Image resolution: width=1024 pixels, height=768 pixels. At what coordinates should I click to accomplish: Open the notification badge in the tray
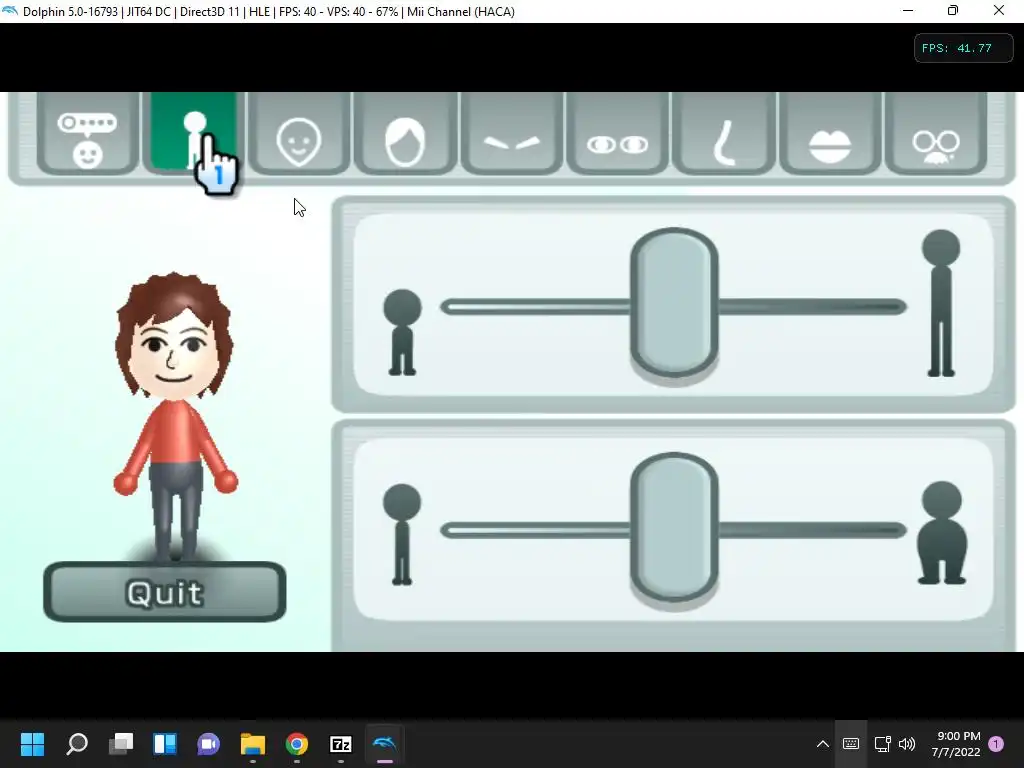point(996,744)
